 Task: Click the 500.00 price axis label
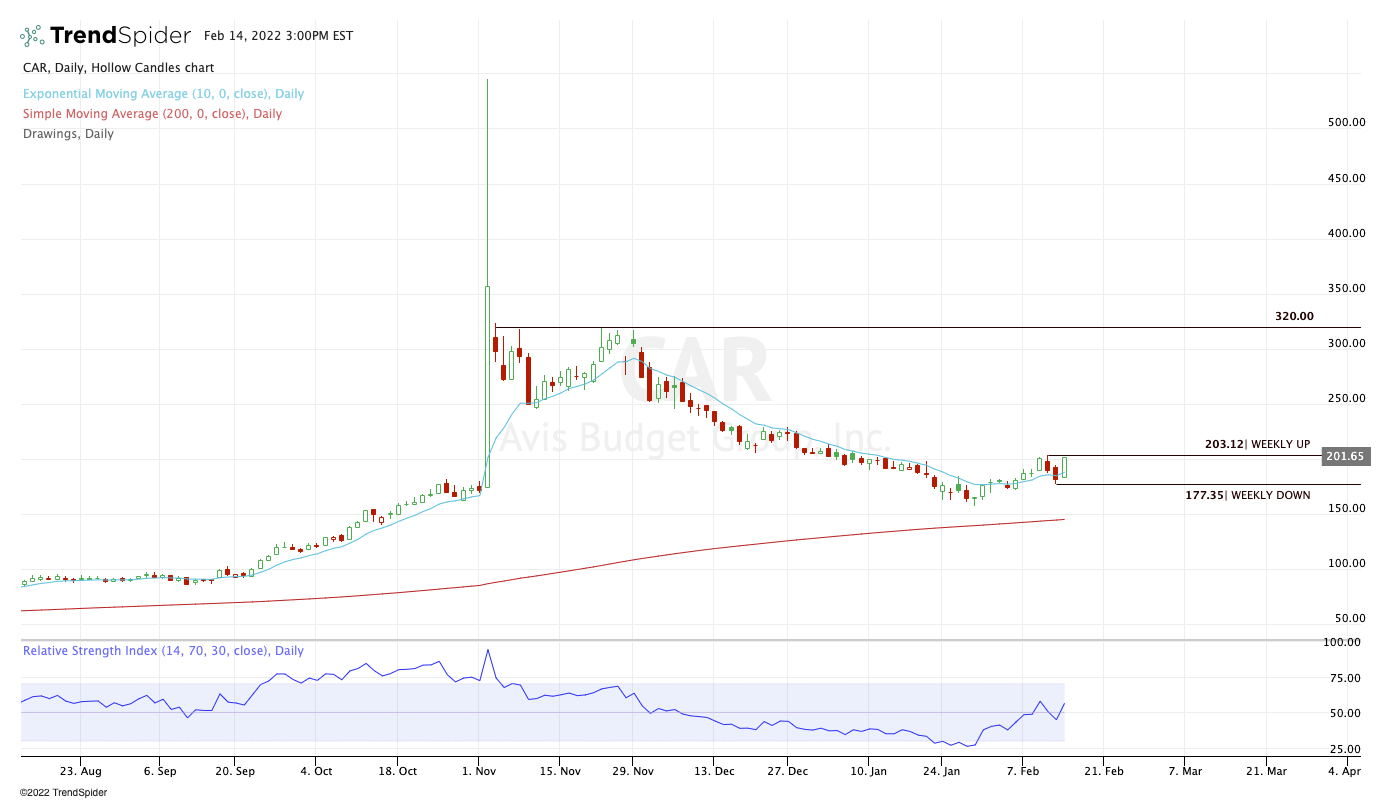pos(1347,123)
